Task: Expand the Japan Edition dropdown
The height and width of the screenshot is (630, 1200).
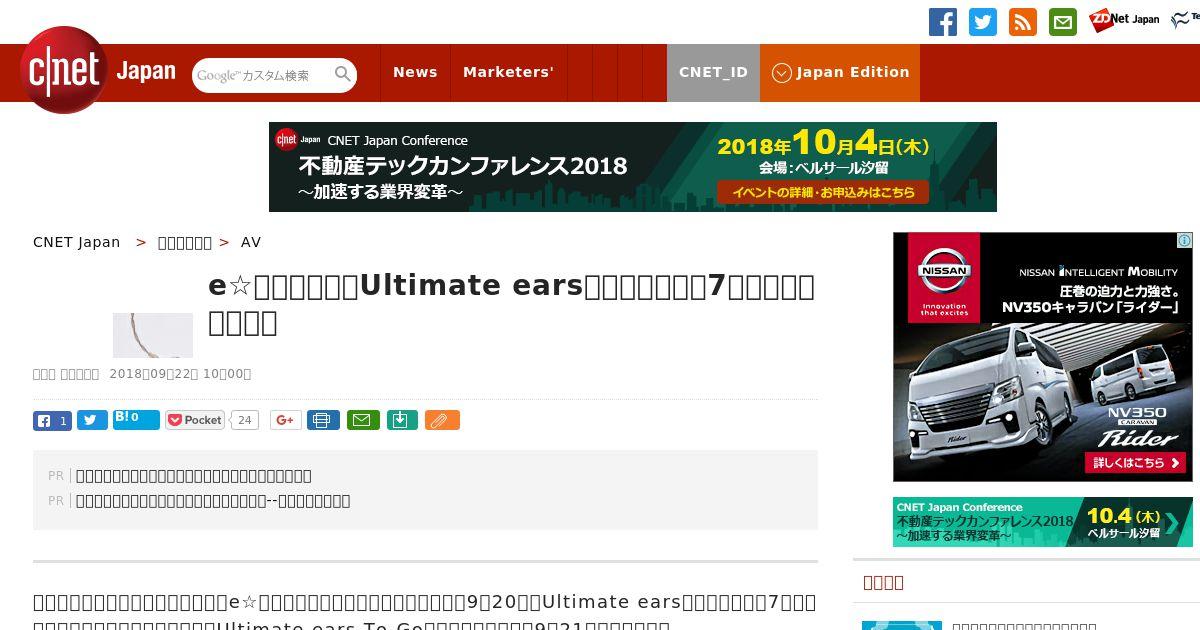Action: pyautogui.click(x=840, y=72)
